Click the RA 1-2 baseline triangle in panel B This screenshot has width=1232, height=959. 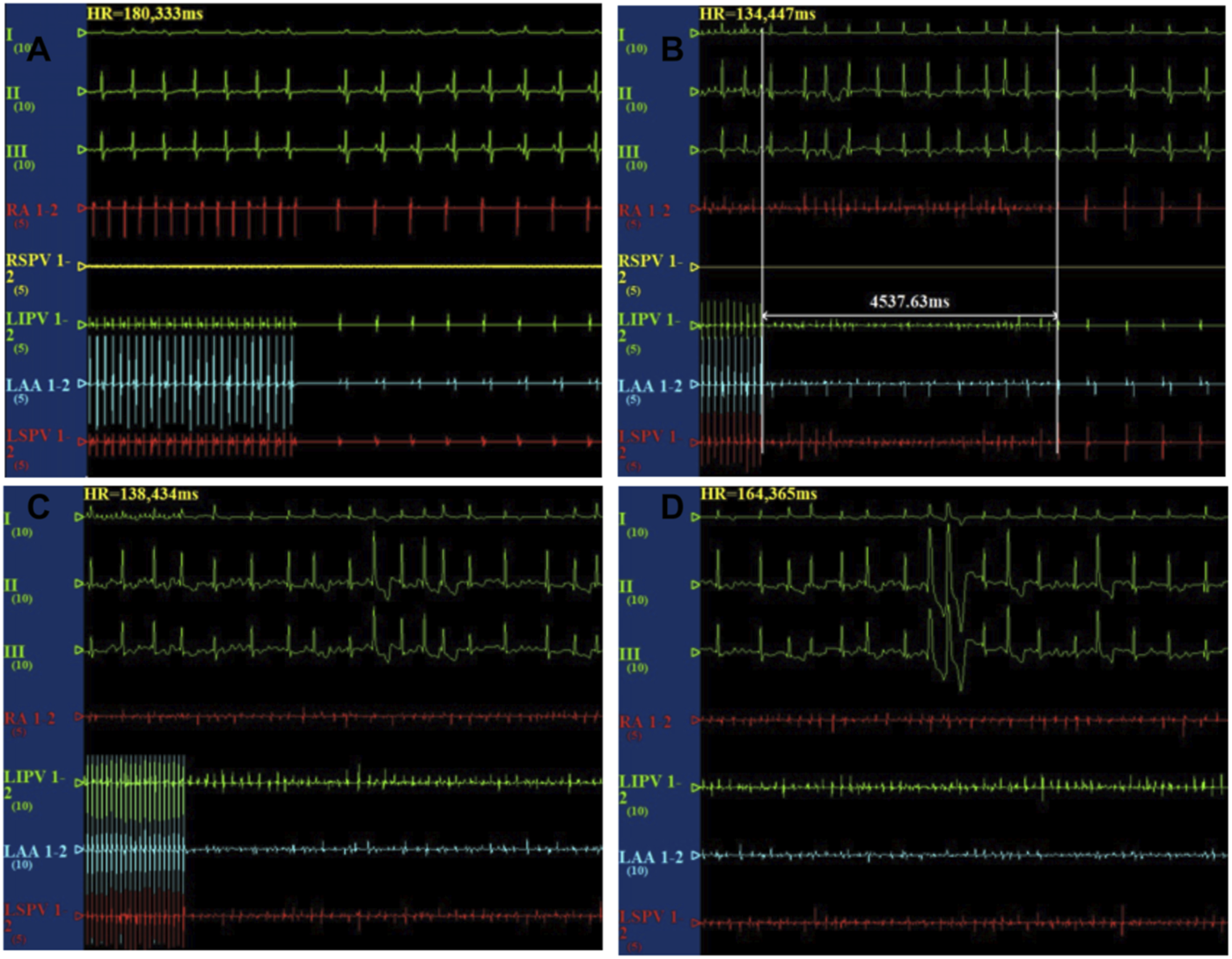[x=695, y=209]
